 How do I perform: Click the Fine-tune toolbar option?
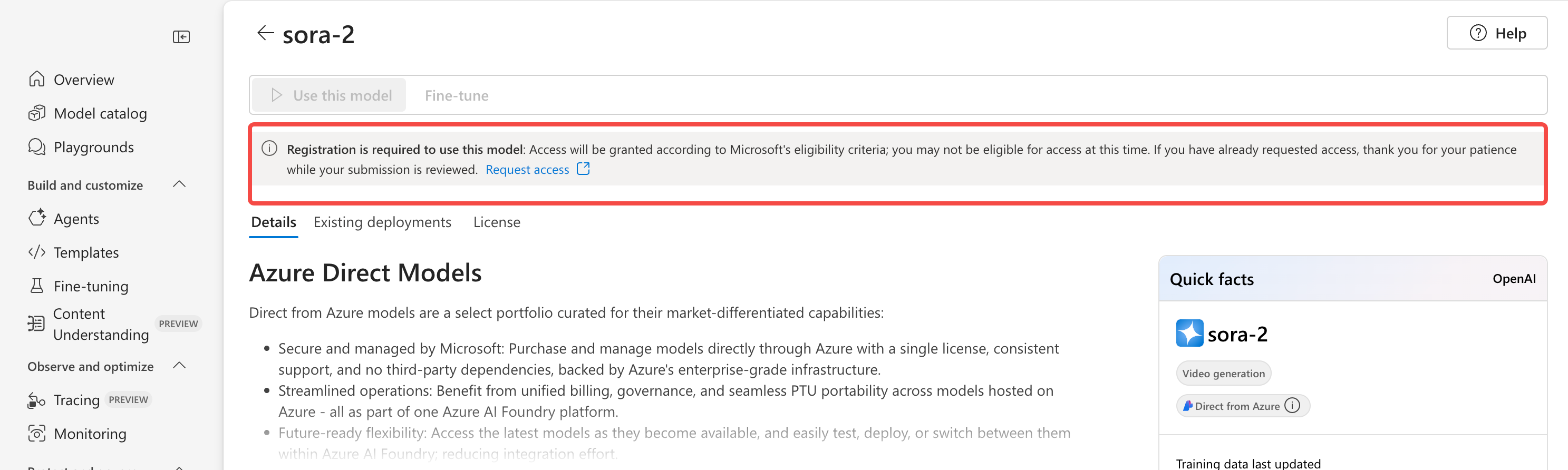click(457, 95)
